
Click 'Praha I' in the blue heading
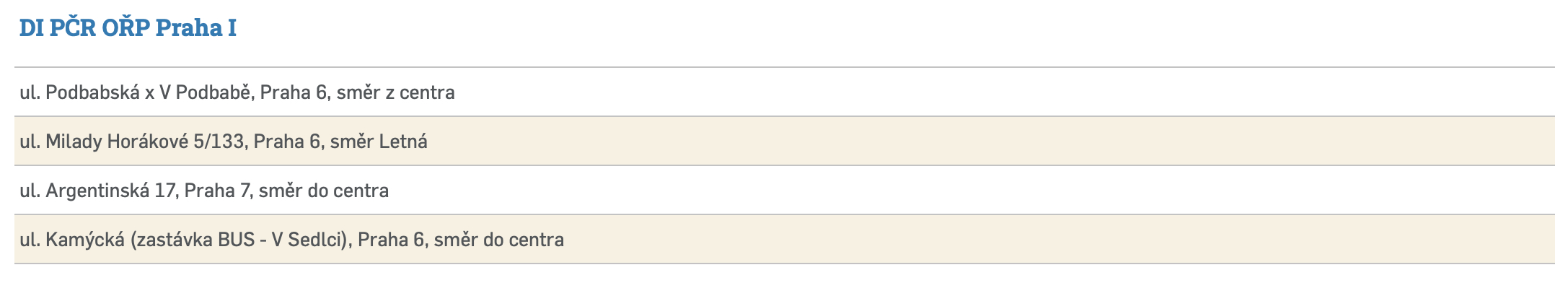point(196,28)
